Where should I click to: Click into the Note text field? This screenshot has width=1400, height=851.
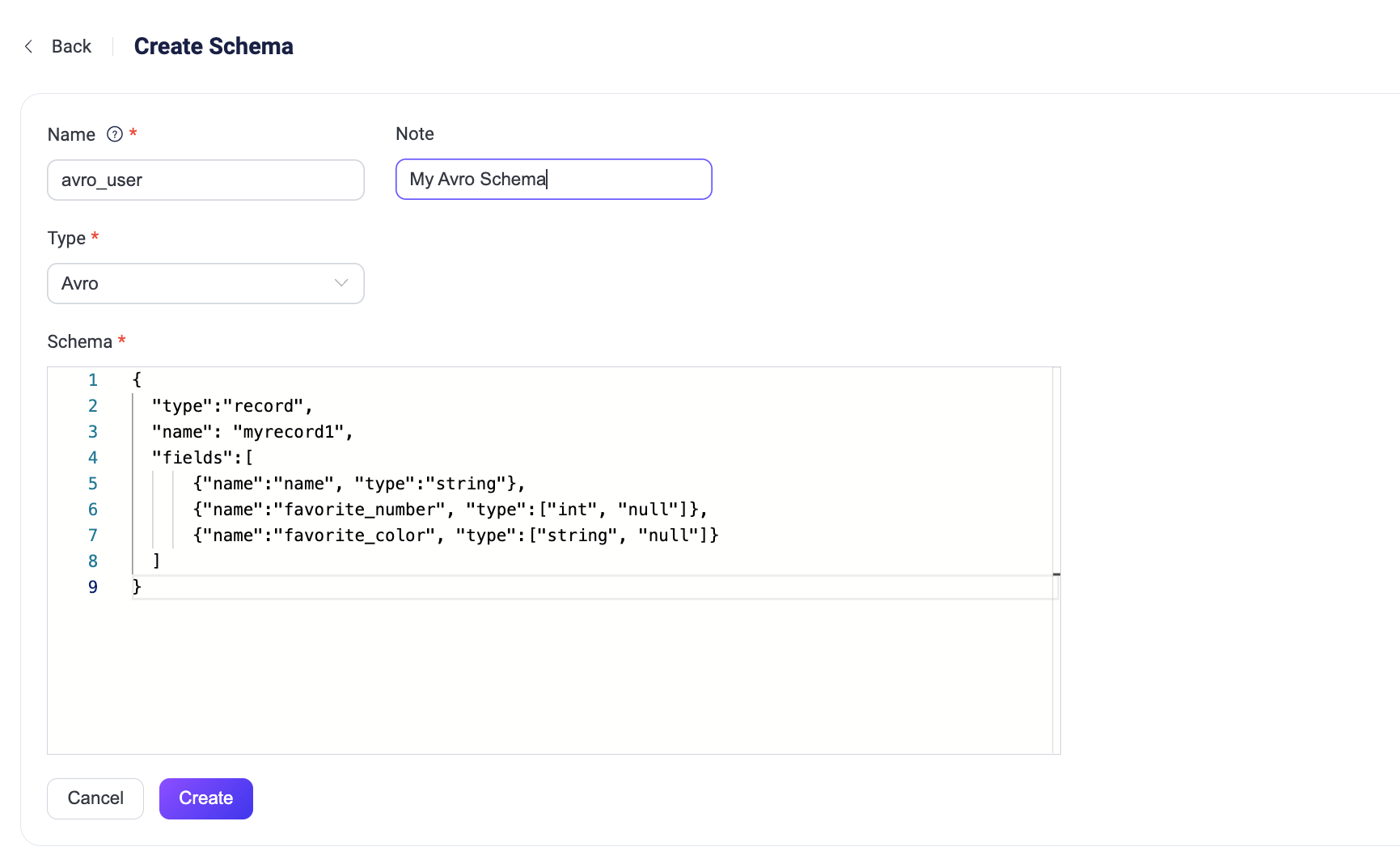pyautogui.click(x=553, y=180)
